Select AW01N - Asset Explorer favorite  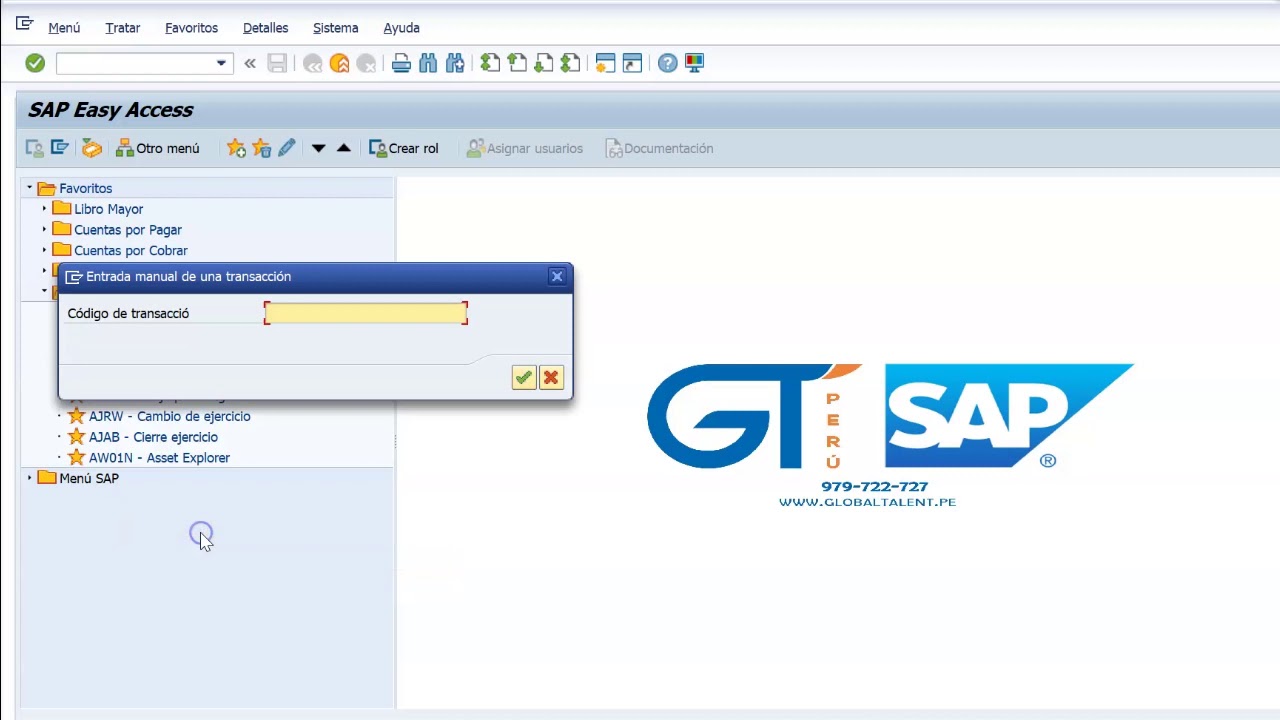tap(159, 458)
